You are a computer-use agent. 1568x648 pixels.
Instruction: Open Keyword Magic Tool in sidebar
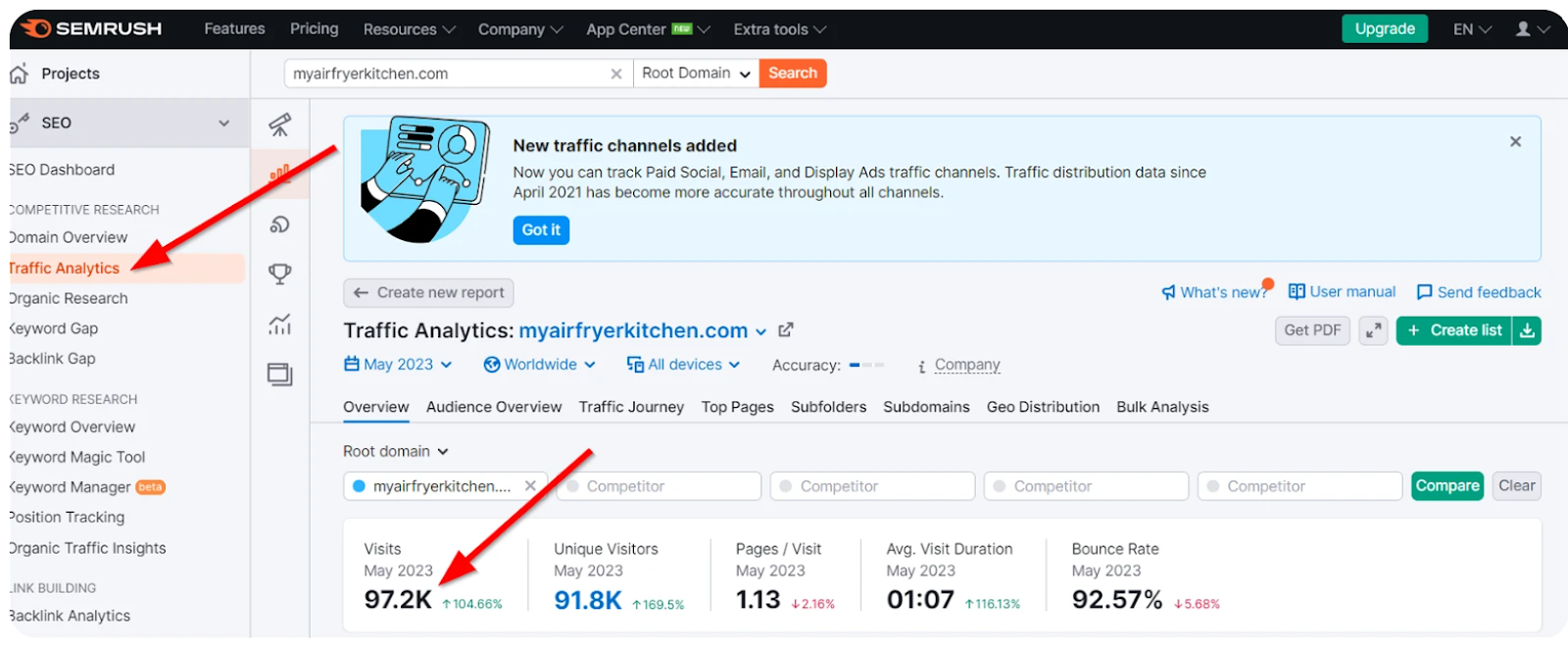point(77,457)
